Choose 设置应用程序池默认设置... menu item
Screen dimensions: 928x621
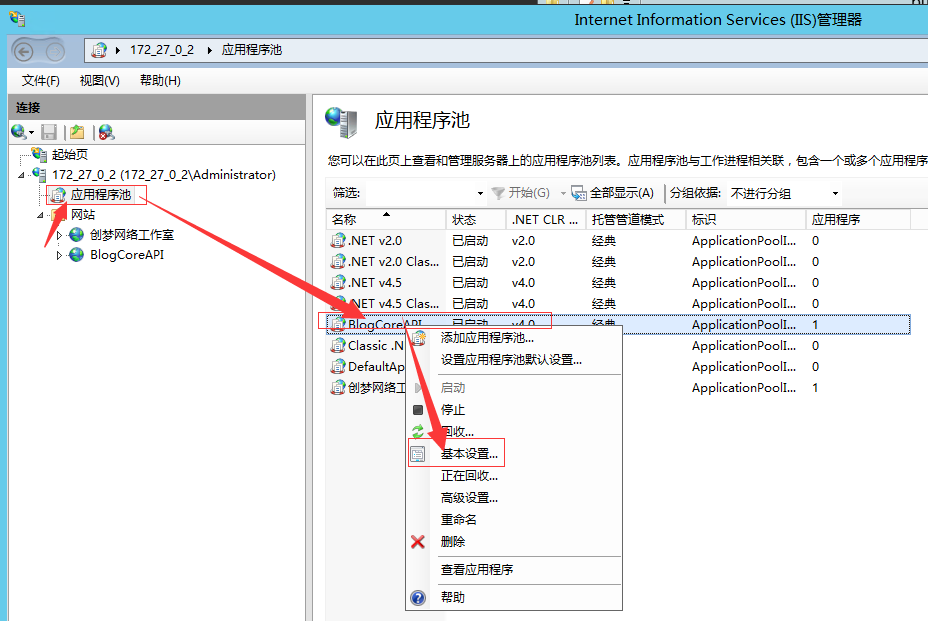click(x=511, y=360)
